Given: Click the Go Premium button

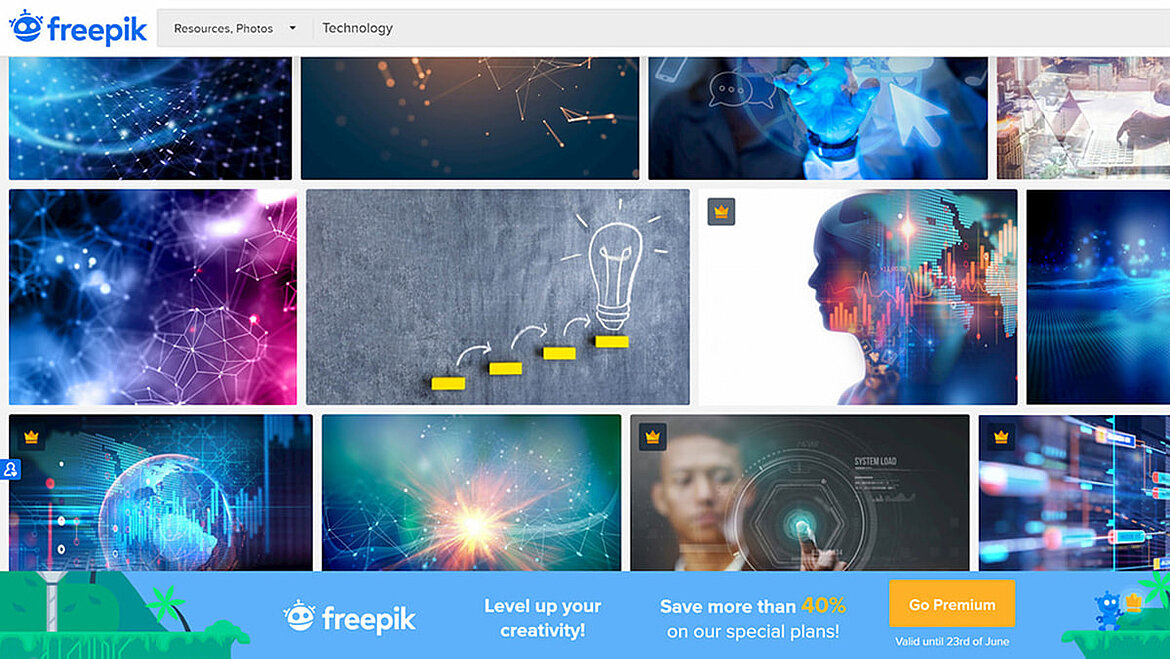Looking at the screenshot, I should 951,605.
